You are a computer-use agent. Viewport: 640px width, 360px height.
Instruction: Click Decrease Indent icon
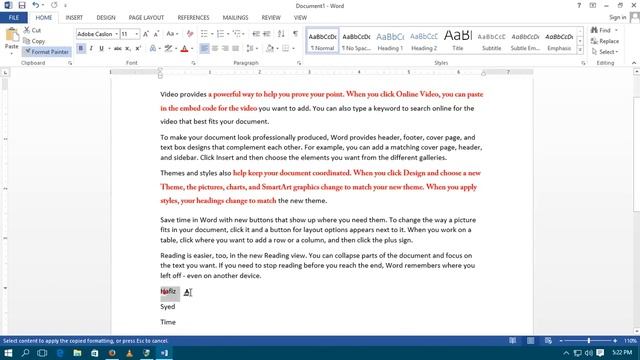(256, 34)
